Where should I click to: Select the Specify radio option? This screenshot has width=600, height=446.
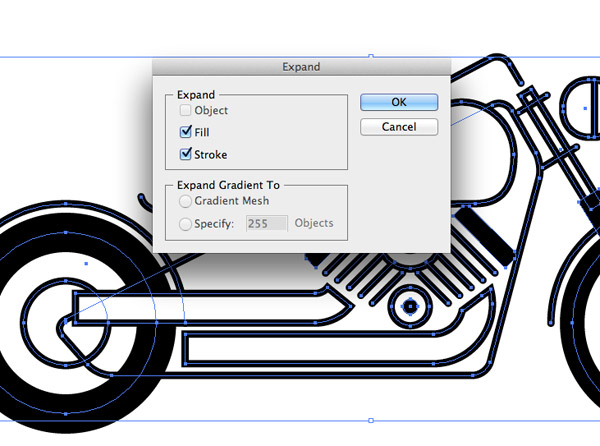[x=185, y=224]
